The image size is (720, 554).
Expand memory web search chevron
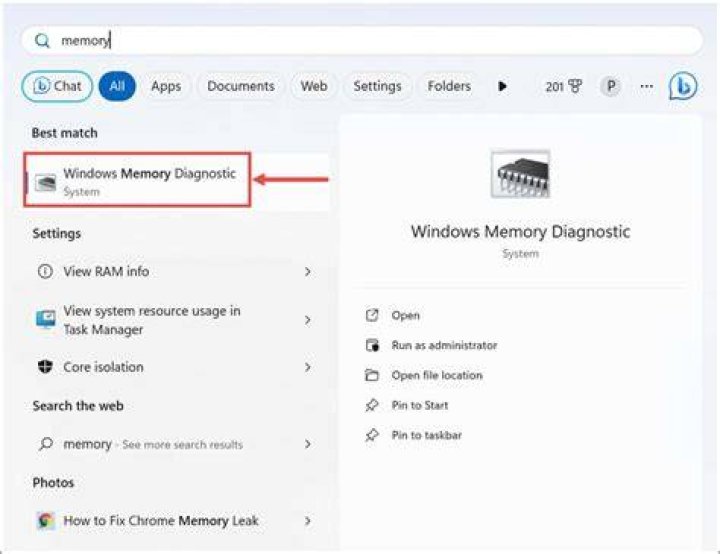coord(308,444)
